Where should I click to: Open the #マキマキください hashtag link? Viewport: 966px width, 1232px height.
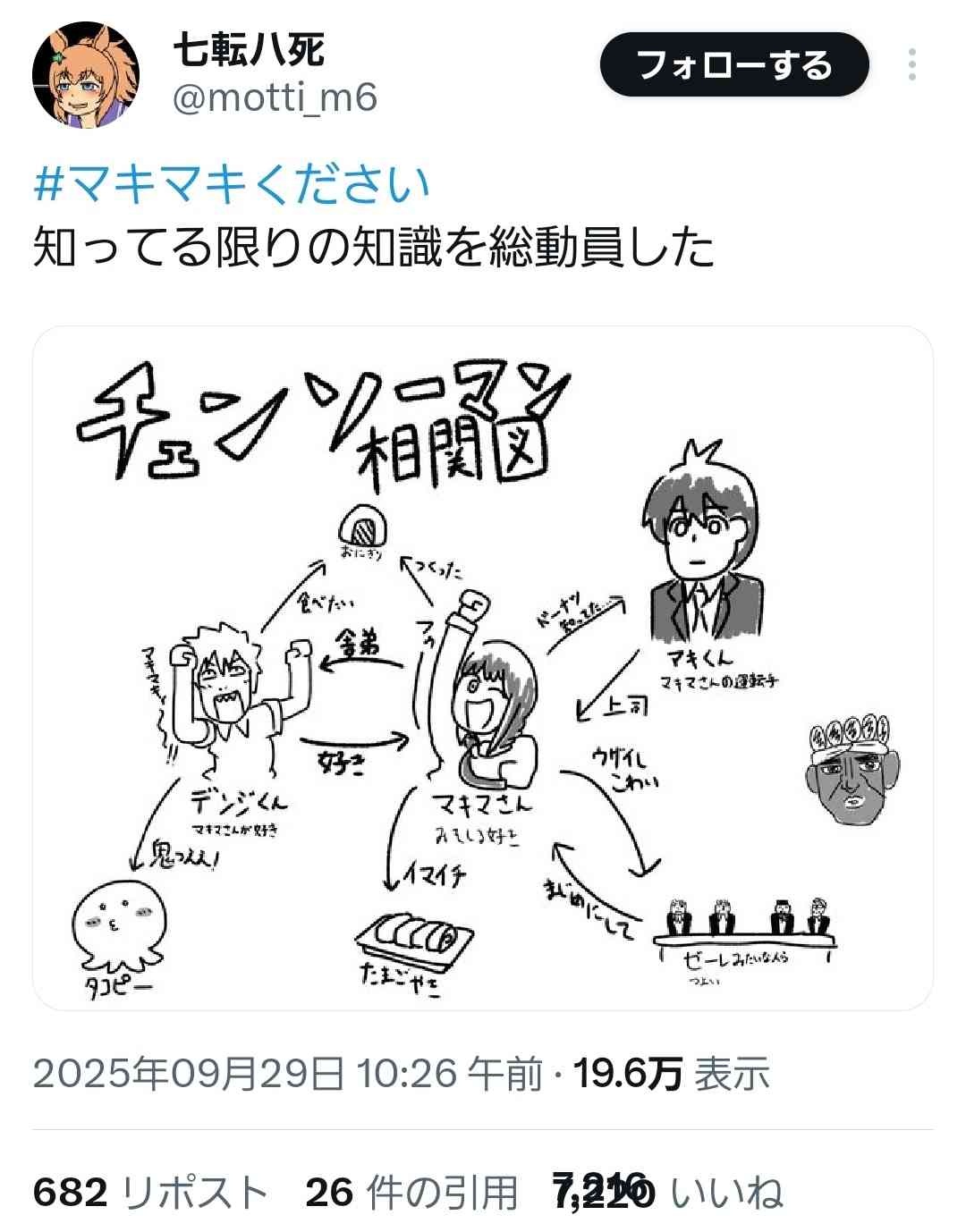point(233,183)
